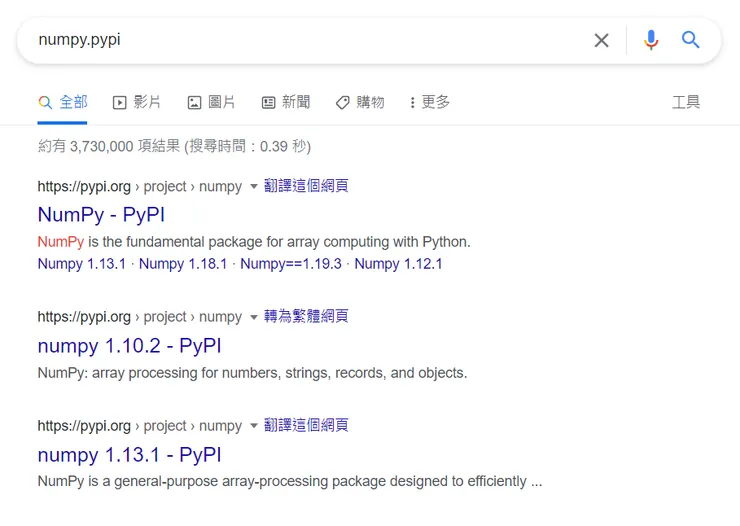
Task: Expand the dropdown arrow beside the numpy 1.10.2 URL
Action: click(x=254, y=317)
